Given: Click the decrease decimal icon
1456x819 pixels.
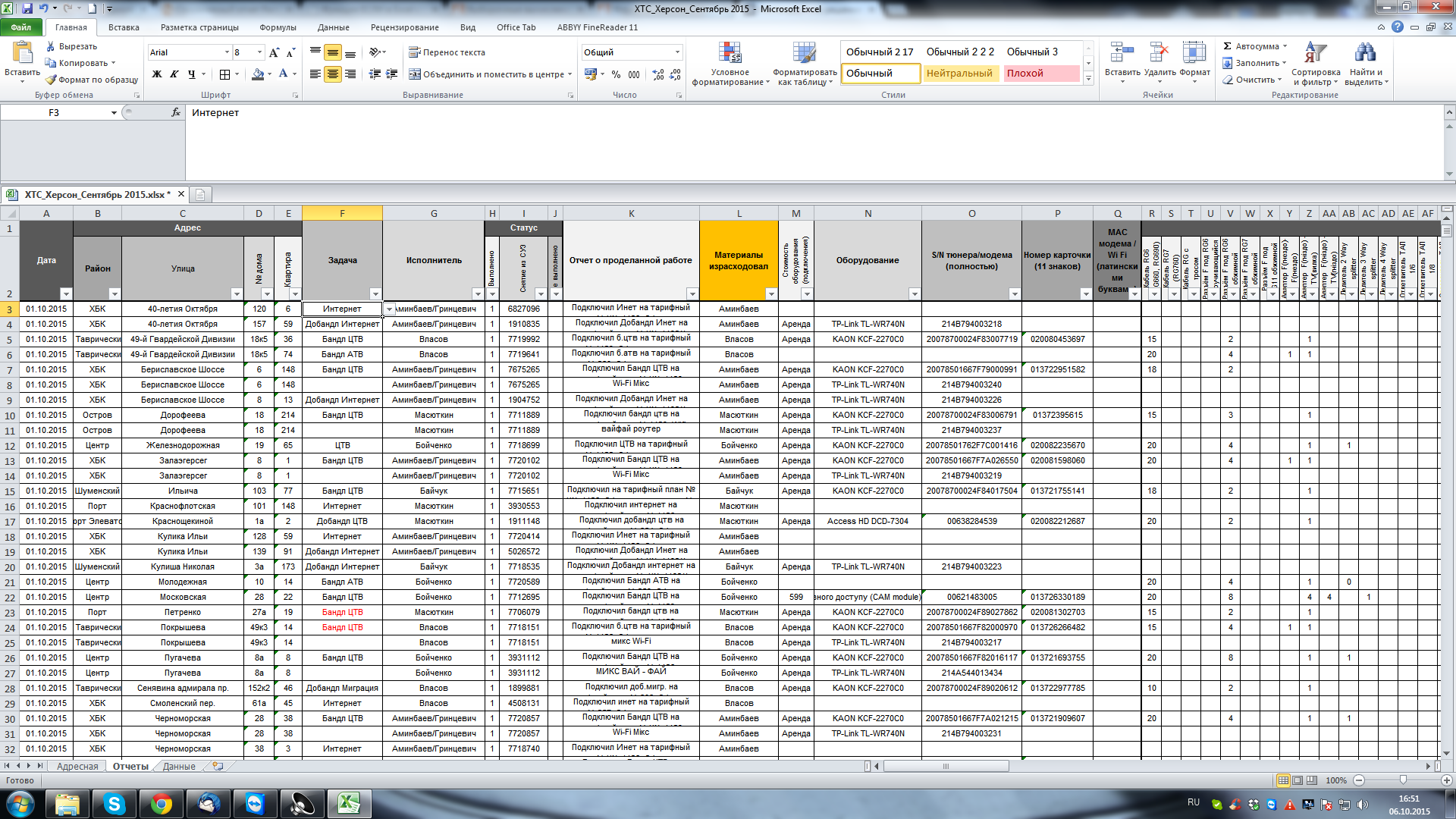Looking at the screenshot, I should (x=676, y=74).
